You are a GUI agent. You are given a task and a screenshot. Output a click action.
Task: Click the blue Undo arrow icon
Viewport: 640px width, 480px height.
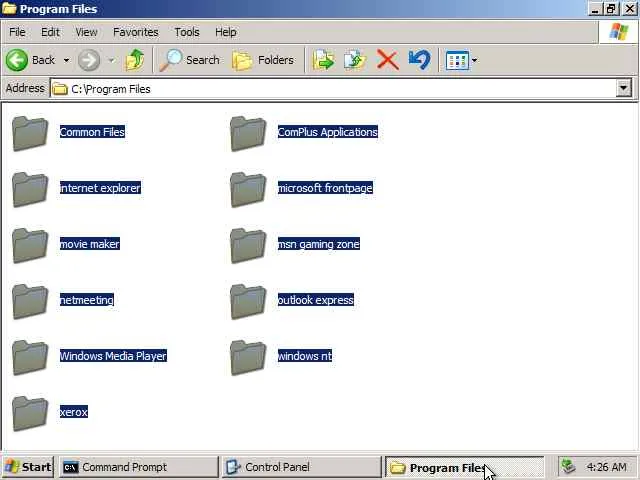420,60
